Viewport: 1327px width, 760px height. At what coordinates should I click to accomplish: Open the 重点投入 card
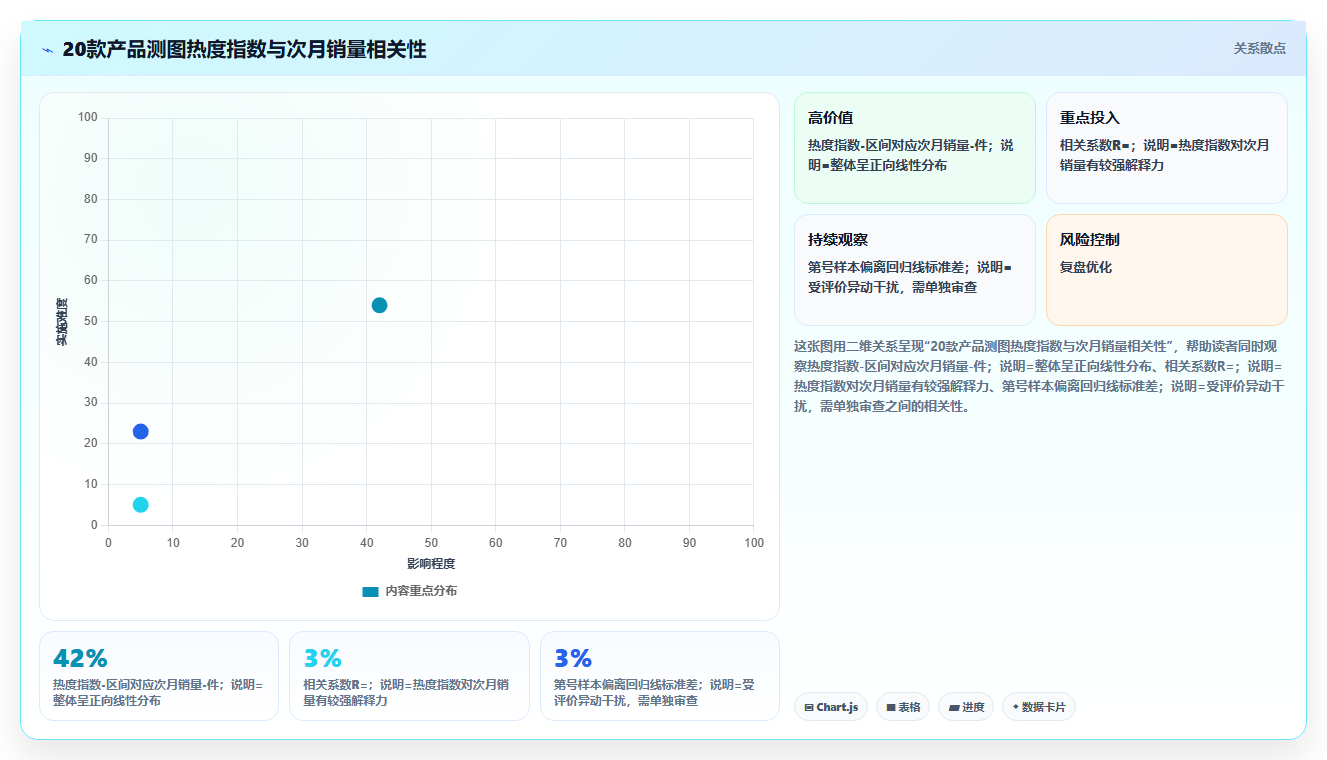[1167, 148]
